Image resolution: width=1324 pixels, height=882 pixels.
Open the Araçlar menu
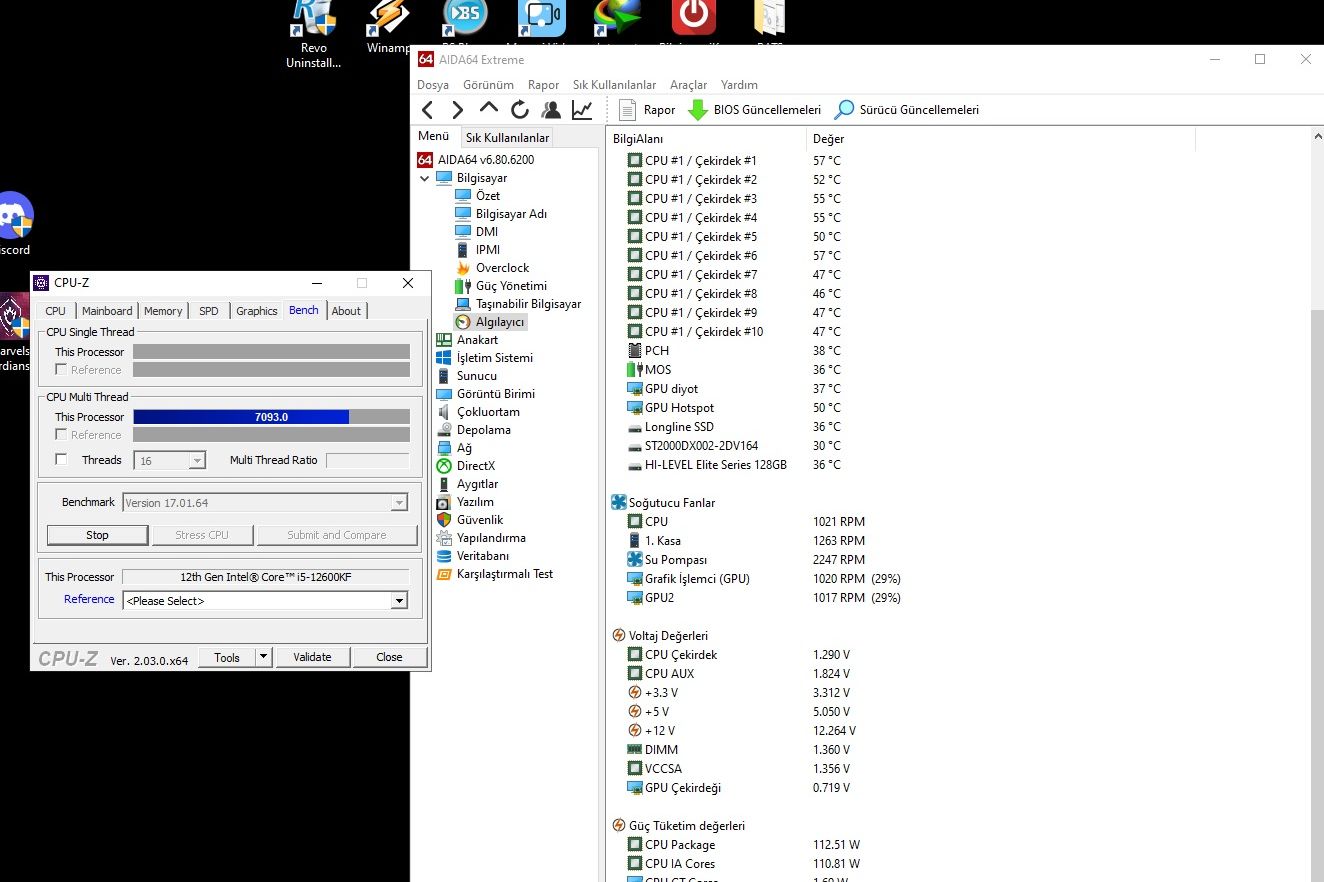click(x=688, y=85)
